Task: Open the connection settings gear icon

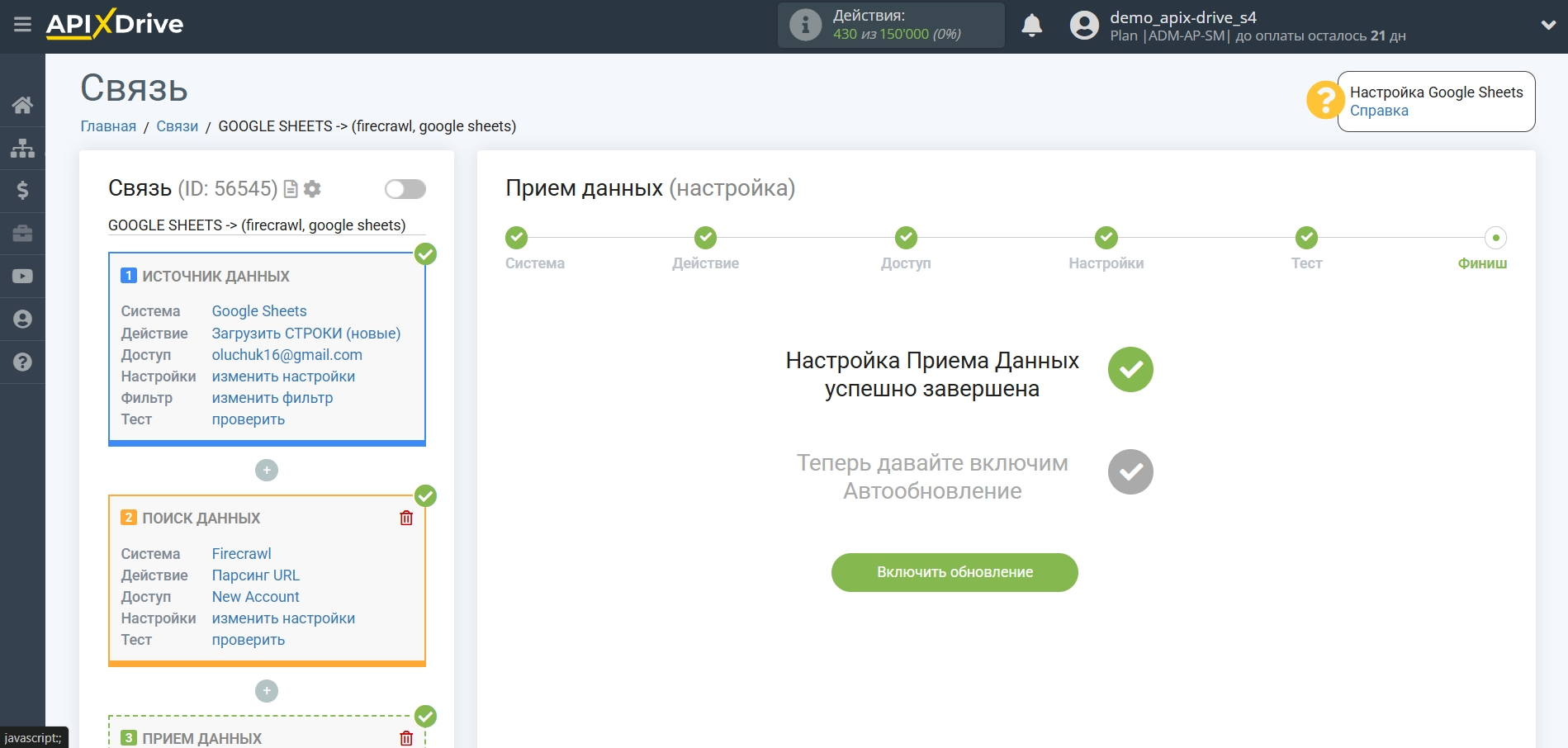Action: 312,189
